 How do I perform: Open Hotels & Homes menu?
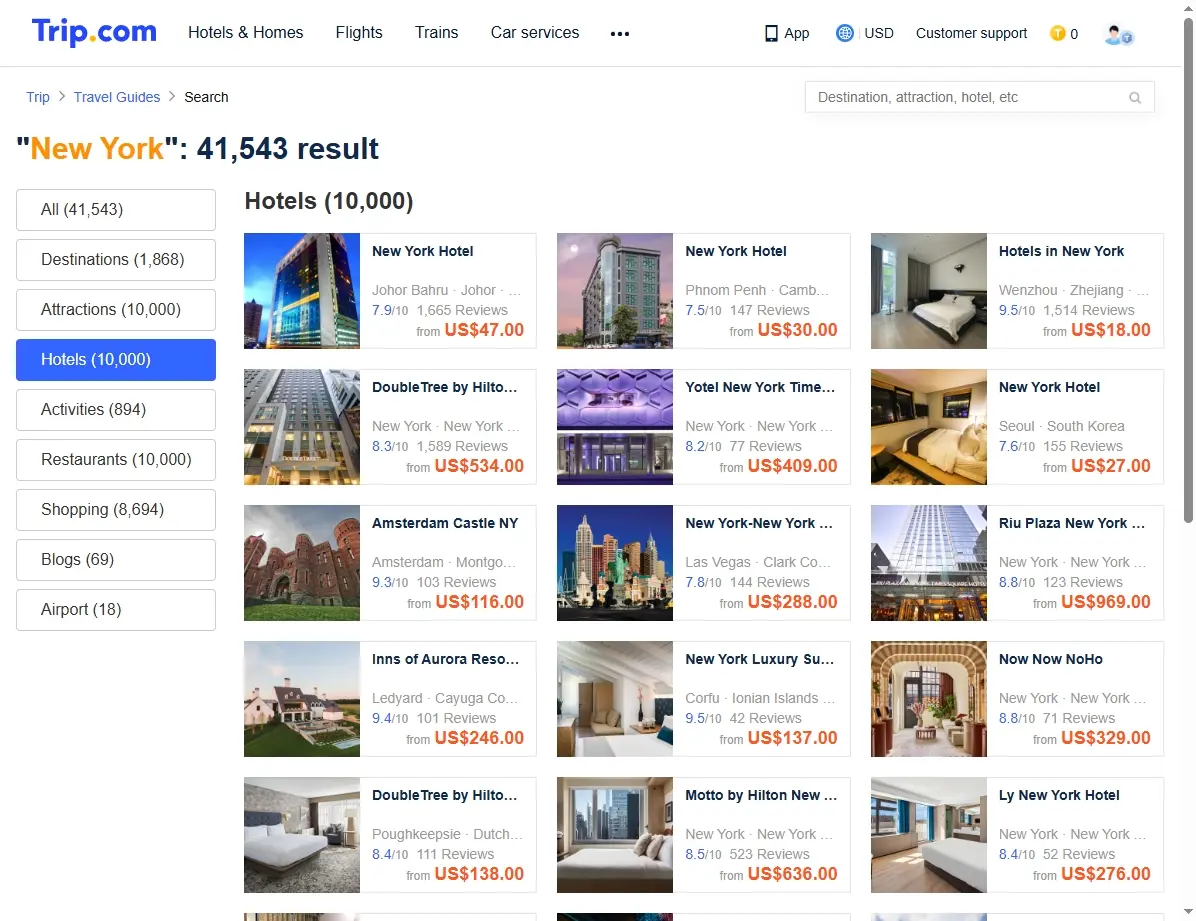coord(246,33)
